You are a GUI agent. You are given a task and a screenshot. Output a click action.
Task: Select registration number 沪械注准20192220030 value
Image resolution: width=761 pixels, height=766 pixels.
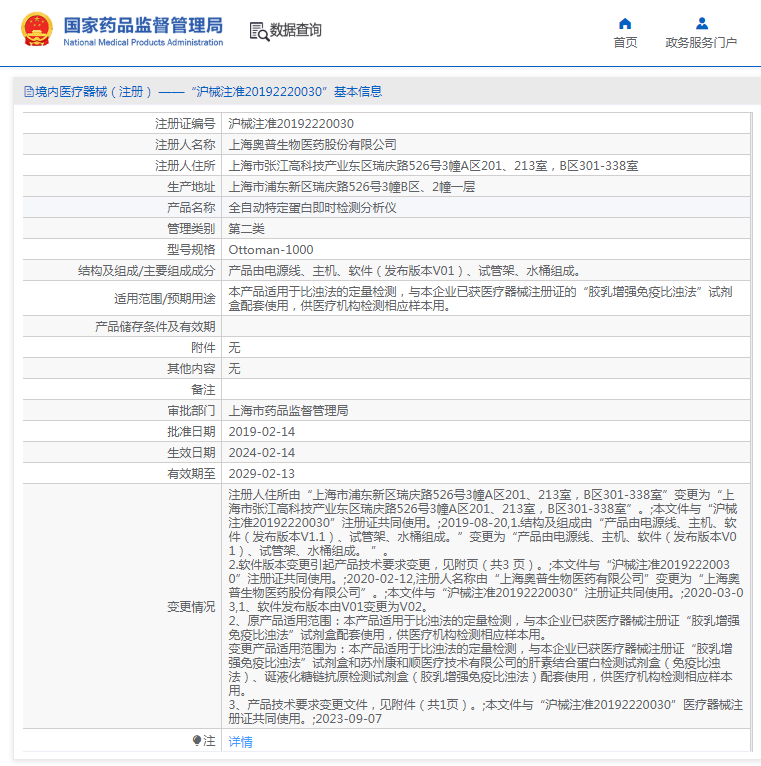coord(291,124)
